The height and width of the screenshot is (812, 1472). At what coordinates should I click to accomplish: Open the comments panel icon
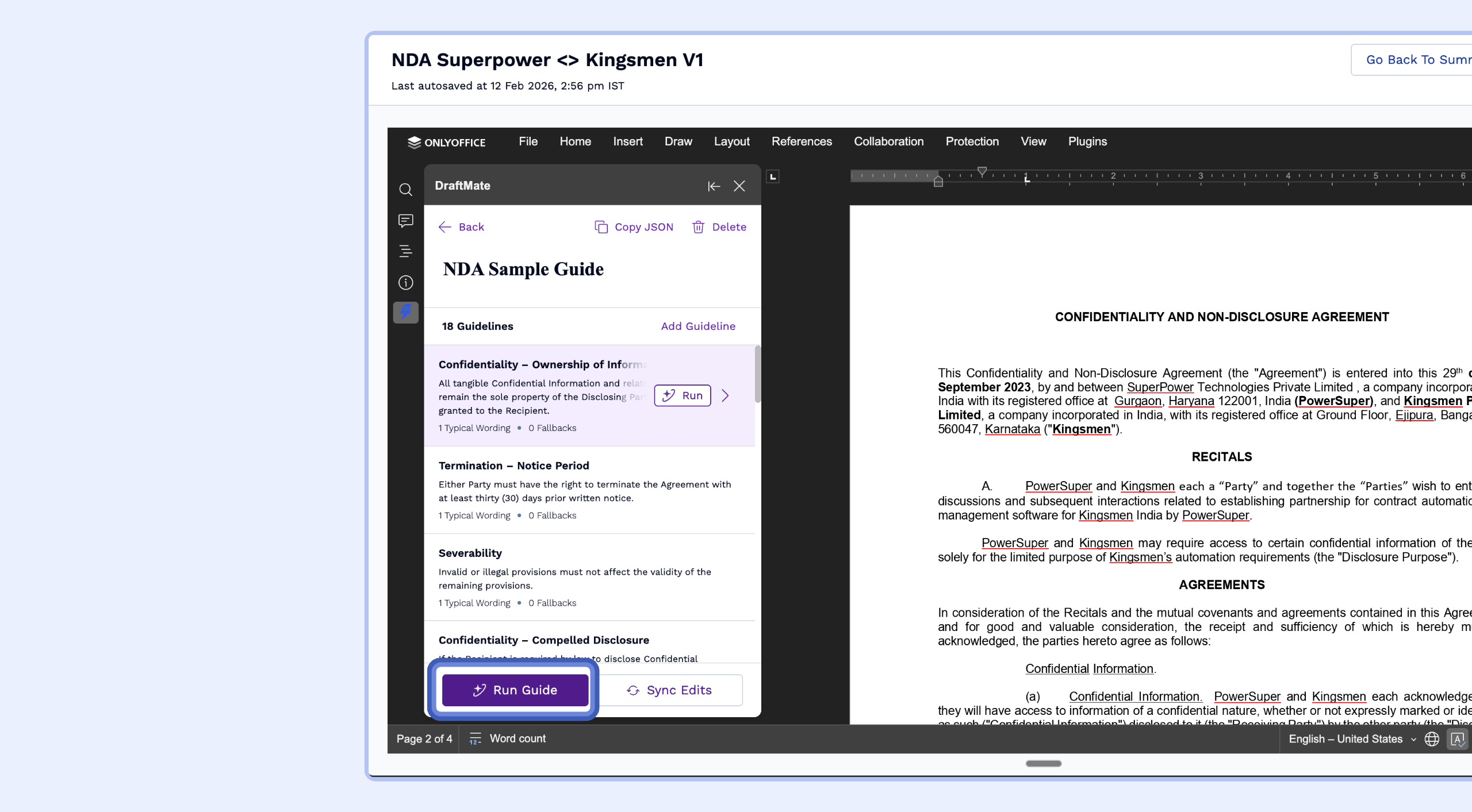(x=405, y=221)
